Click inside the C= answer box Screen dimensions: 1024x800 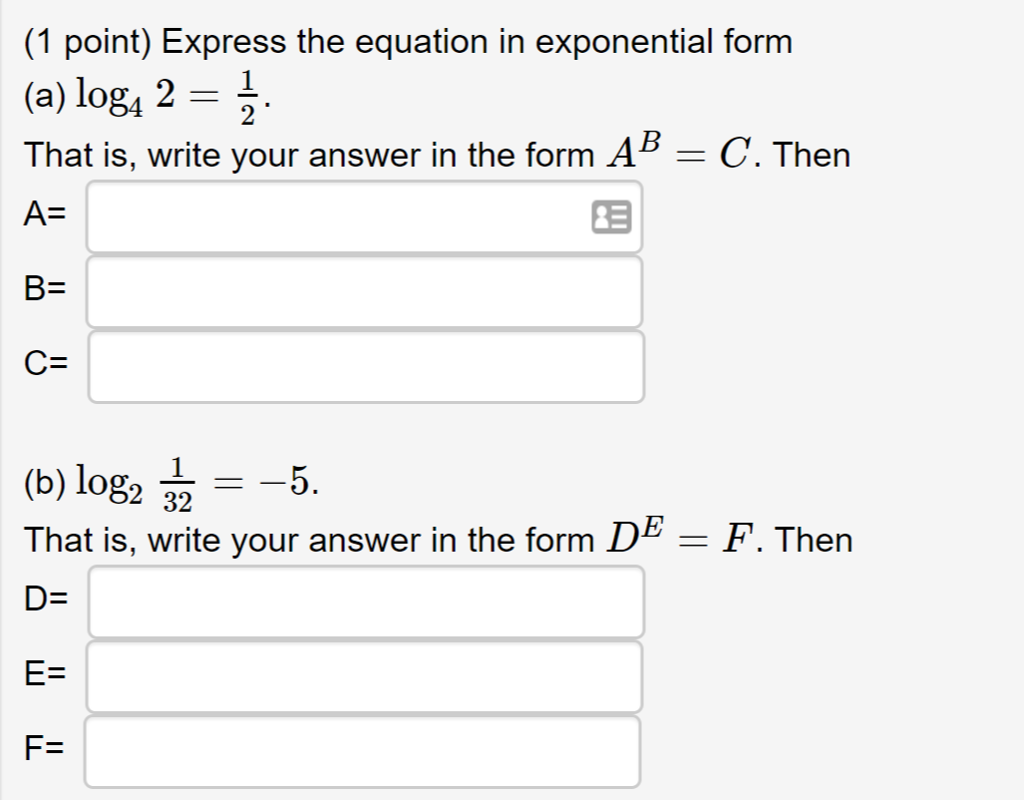coord(350,367)
